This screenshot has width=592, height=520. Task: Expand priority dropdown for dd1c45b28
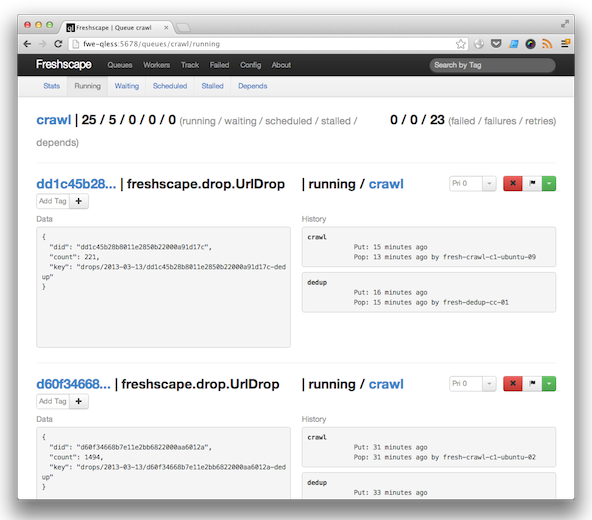pyautogui.click(x=489, y=184)
